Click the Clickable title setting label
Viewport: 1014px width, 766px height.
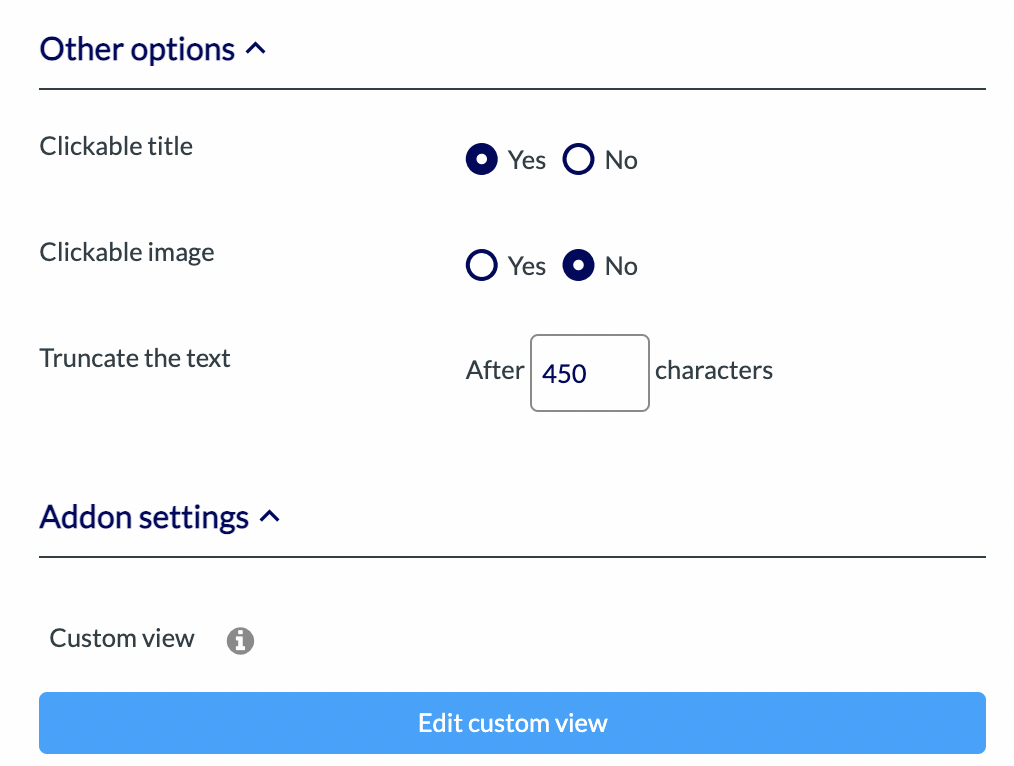click(x=116, y=146)
